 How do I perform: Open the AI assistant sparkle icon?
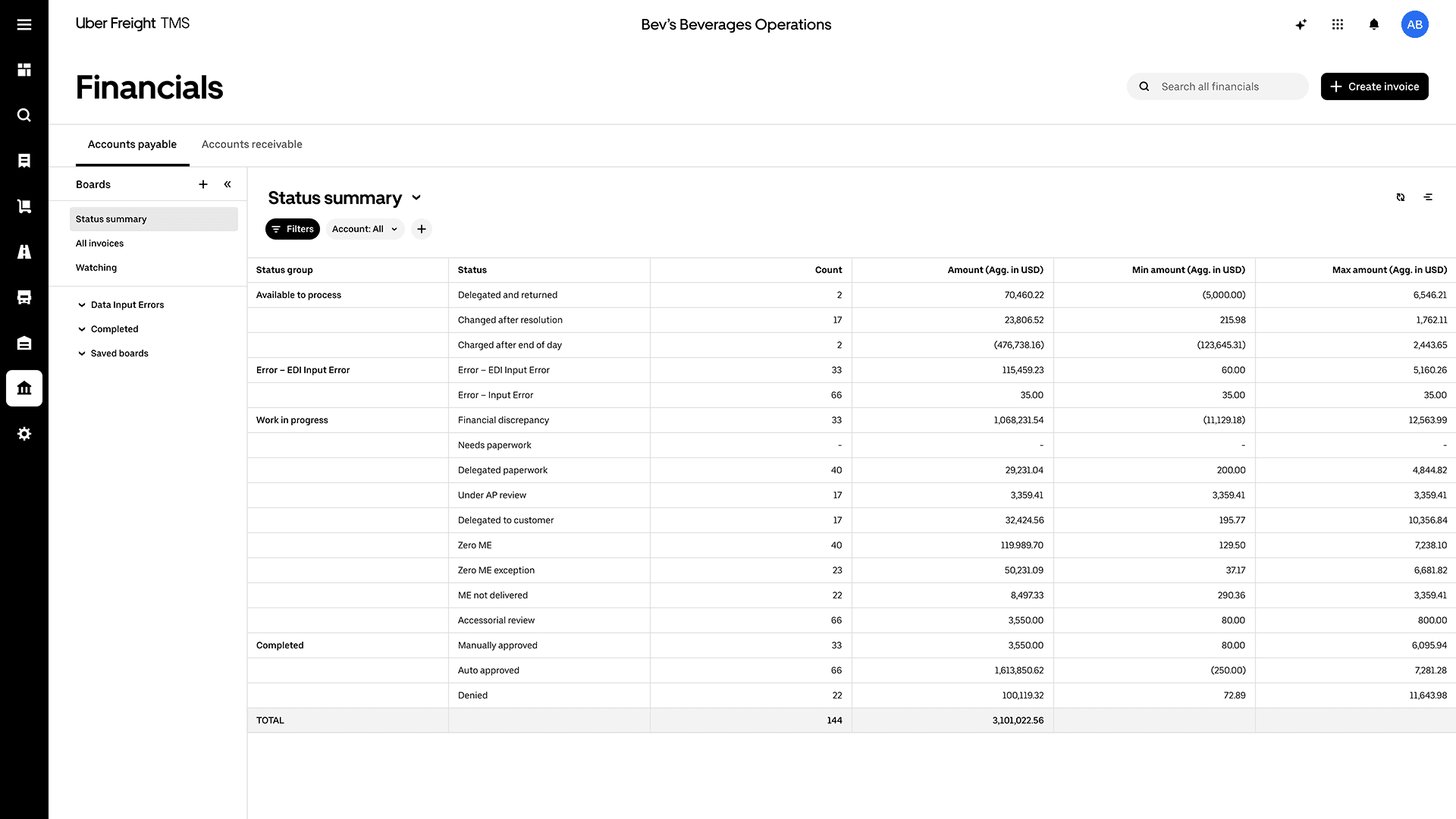click(1301, 24)
